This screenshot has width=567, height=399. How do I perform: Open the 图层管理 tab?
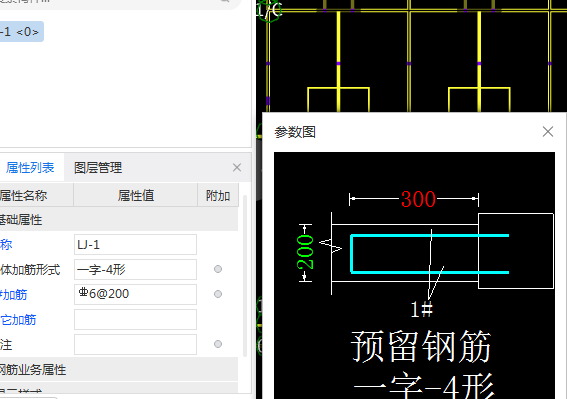98,168
